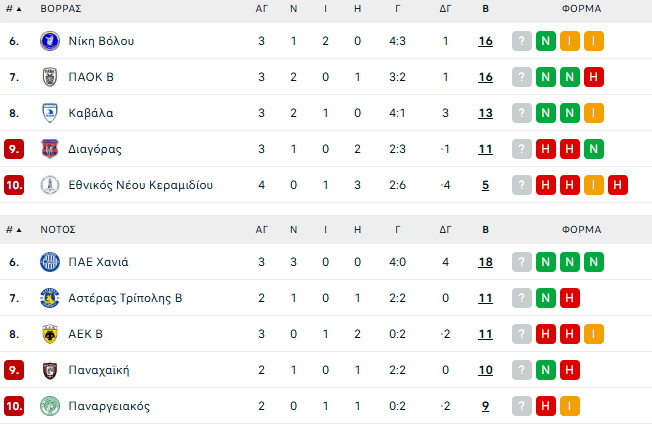652x428 pixels.
Task: Click the Καβάλα team logo
Action: [50, 113]
